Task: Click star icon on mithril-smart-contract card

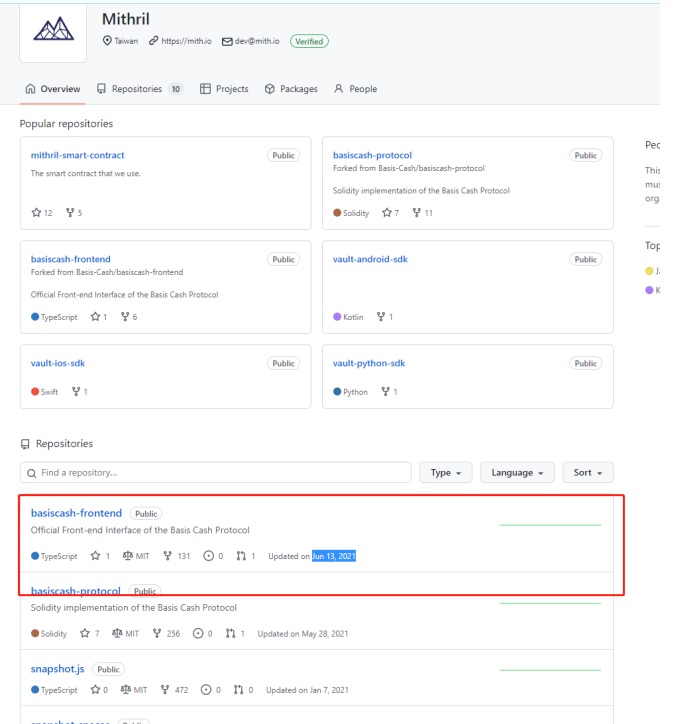Action: pos(36,213)
